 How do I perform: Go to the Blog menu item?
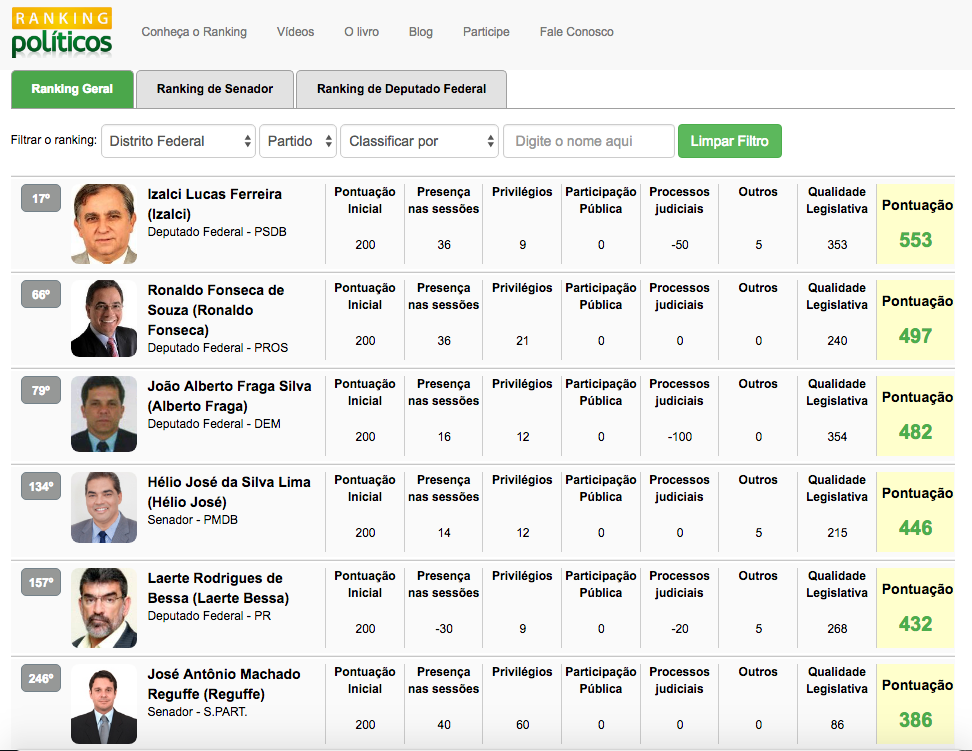tap(421, 32)
